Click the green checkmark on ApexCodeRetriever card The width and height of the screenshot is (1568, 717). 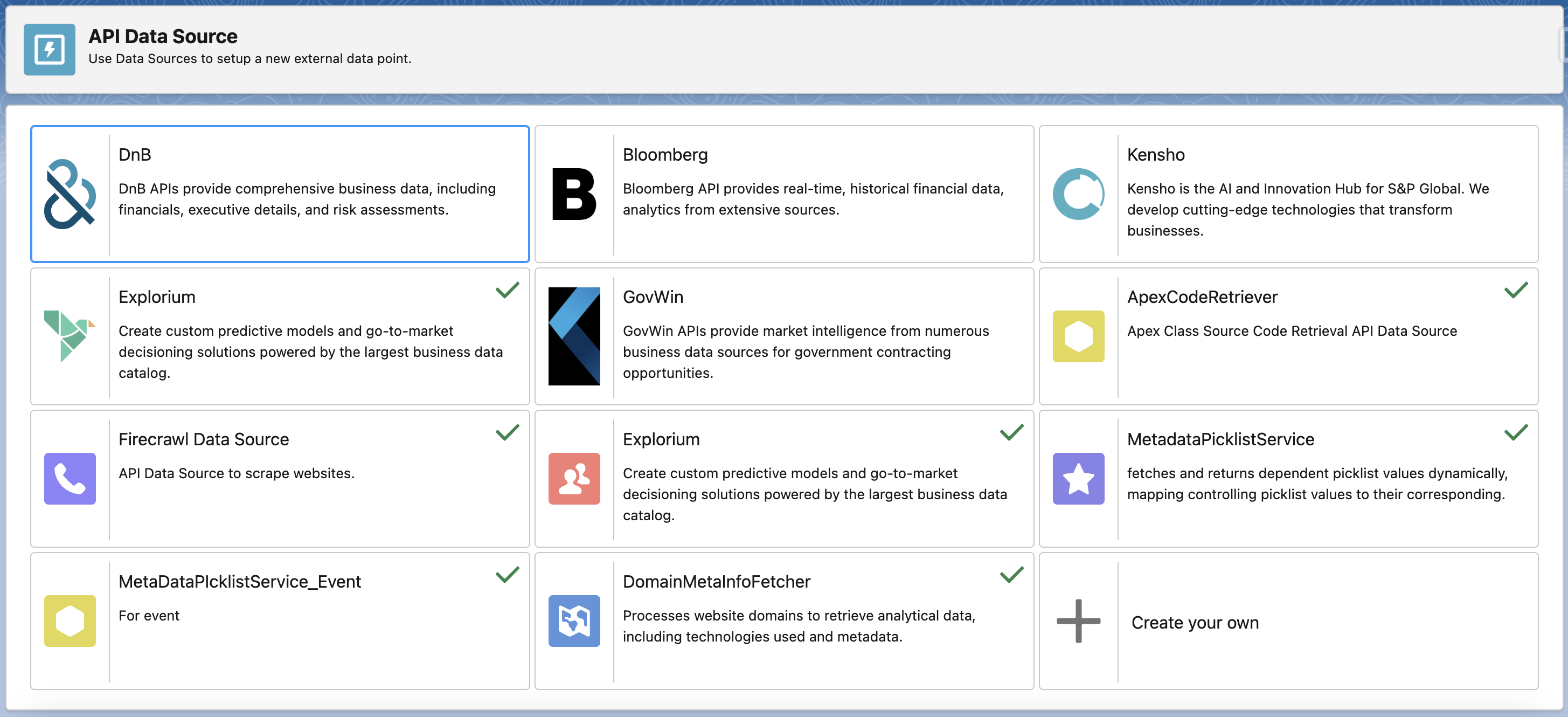click(1516, 290)
